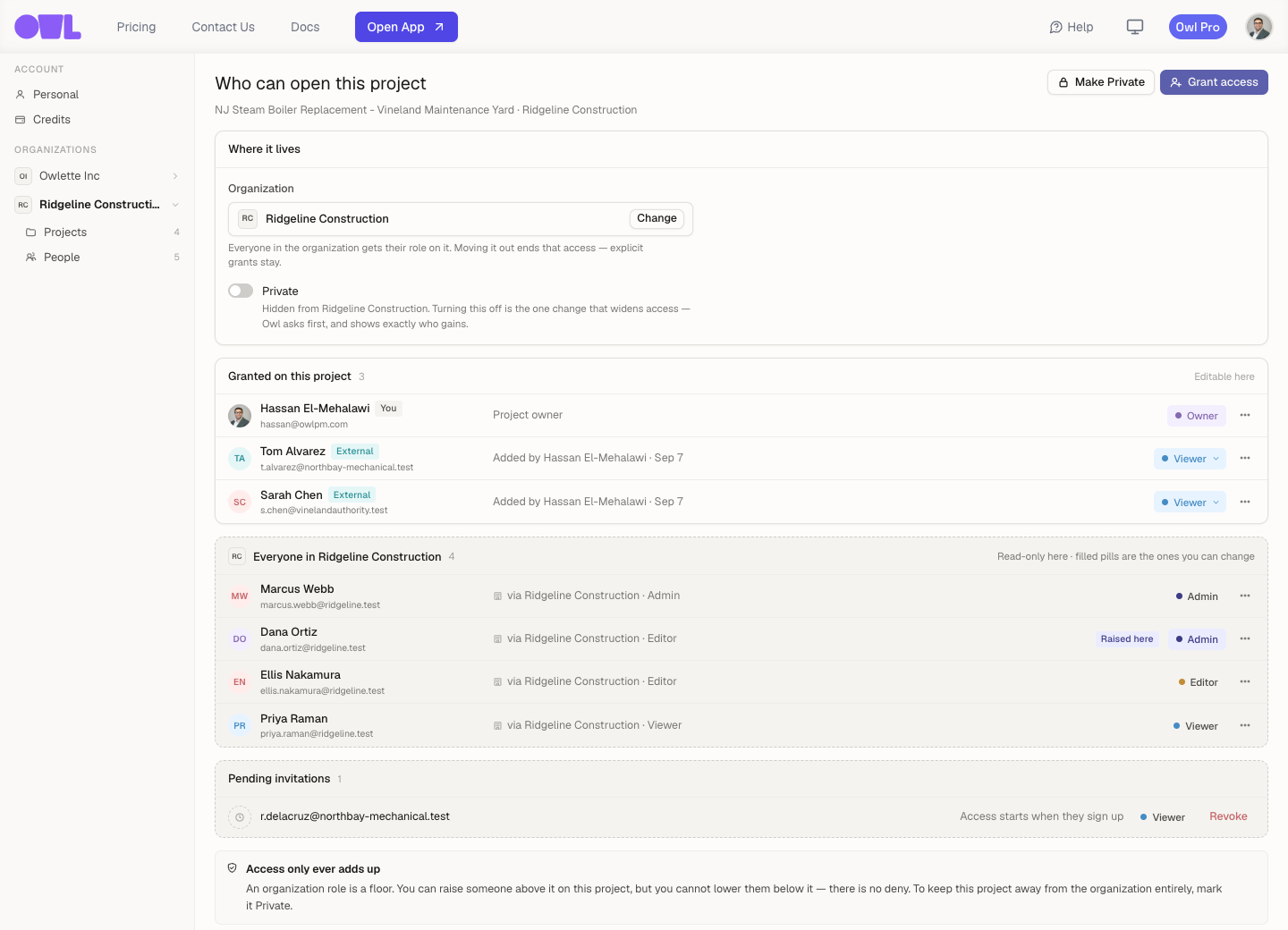This screenshot has width=1288, height=930.
Task: Click the Raised here tag
Action: (x=1127, y=639)
